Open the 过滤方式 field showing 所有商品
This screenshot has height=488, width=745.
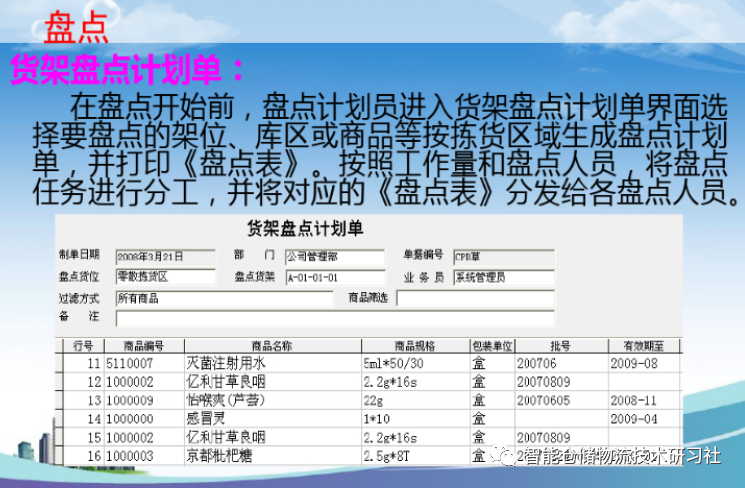pos(224,298)
